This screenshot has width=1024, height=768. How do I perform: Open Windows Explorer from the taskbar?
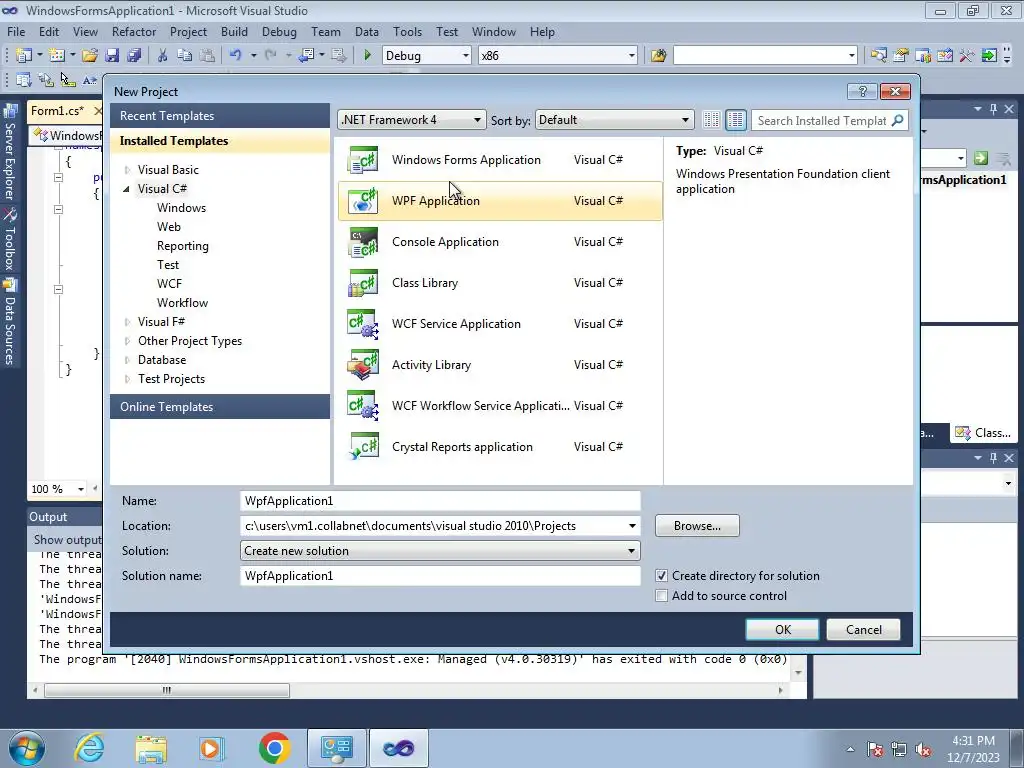(x=151, y=748)
